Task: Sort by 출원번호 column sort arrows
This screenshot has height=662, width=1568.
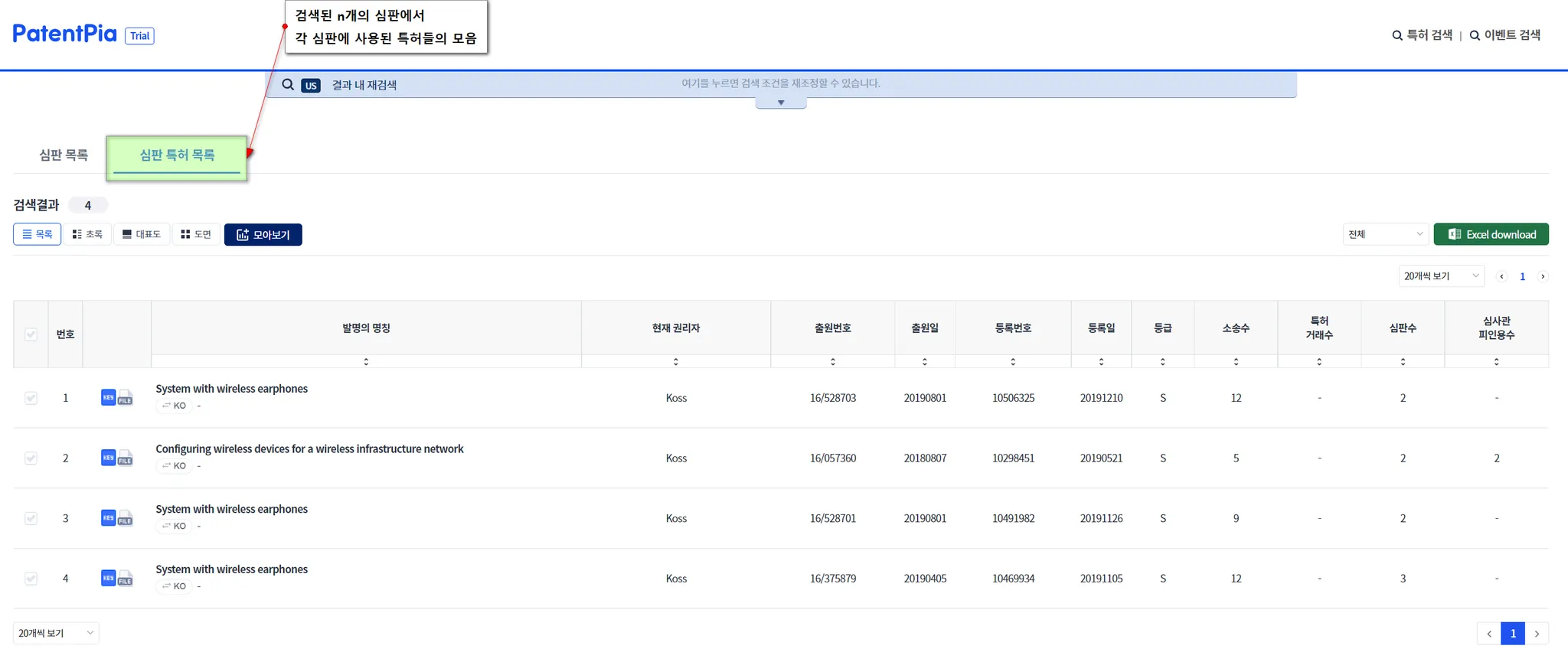Action: coord(833,361)
